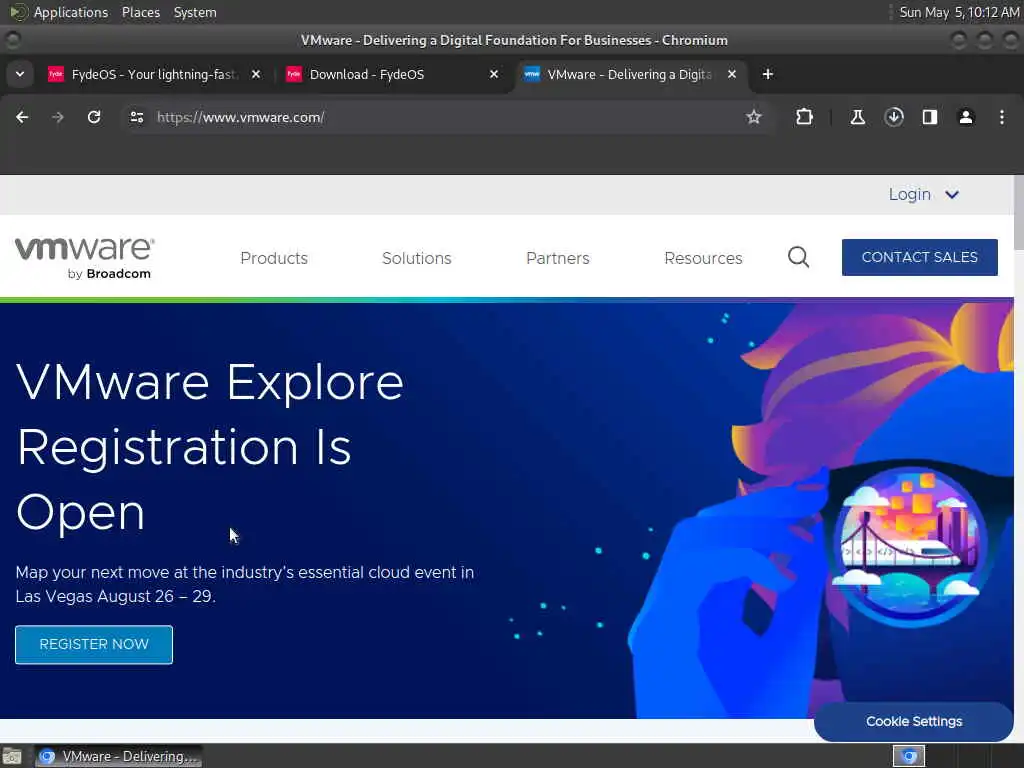Image resolution: width=1024 pixels, height=768 pixels.
Task: Select the VMware - Delivering a Digital tab
Action: point(630,74)
